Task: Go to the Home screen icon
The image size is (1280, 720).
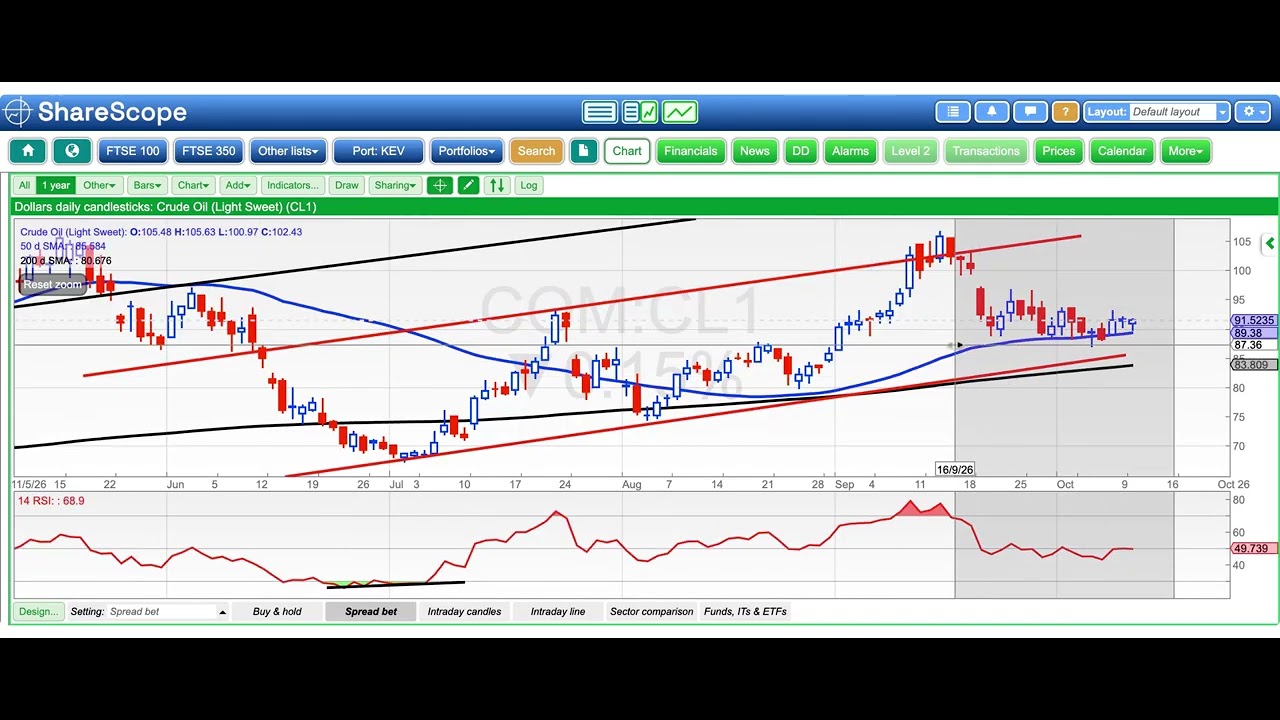Action: (28, 151)
